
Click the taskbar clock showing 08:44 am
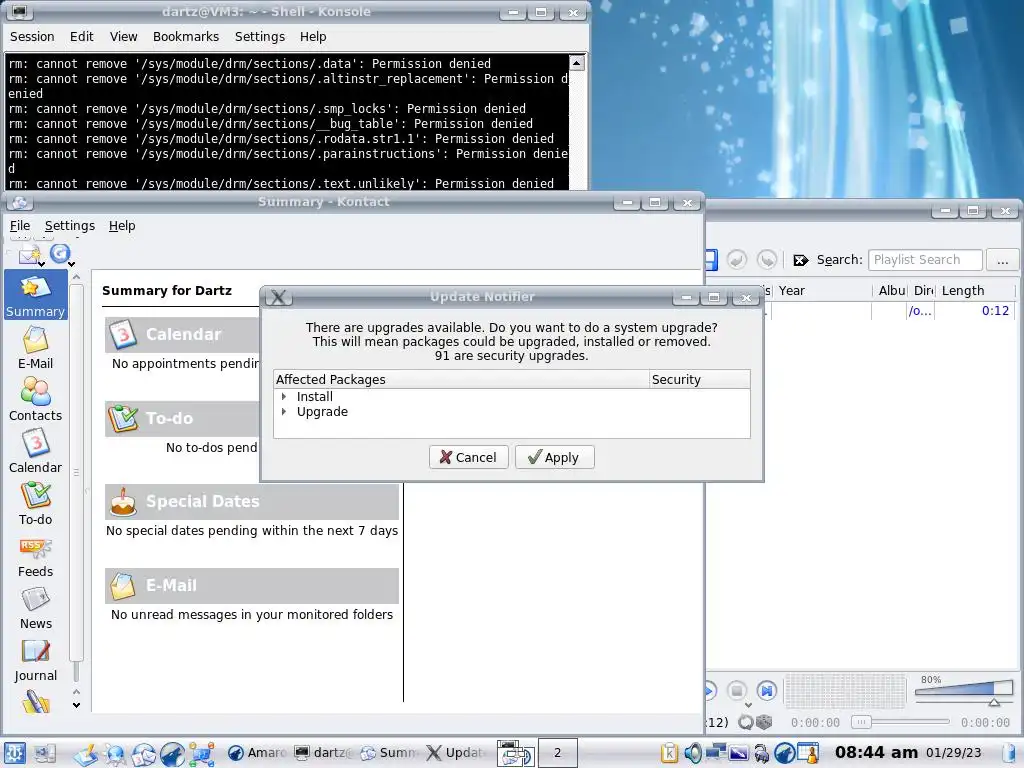click(x=876, y=753)
